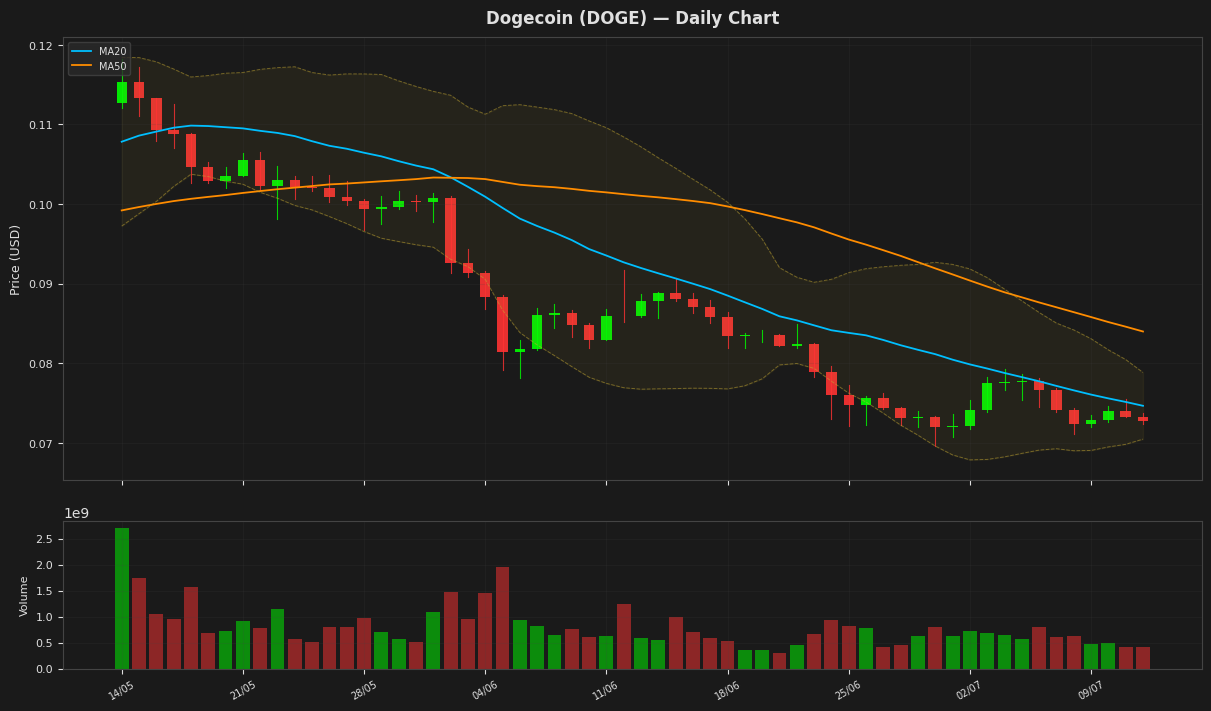Click the 1e9 volume scale label

pyautogui.click(x=77, y=513)
